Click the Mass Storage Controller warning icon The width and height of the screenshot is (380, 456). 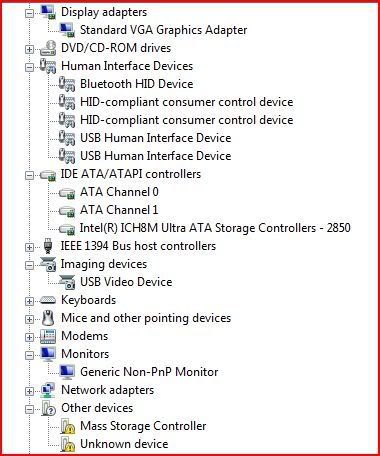(67, 426)
